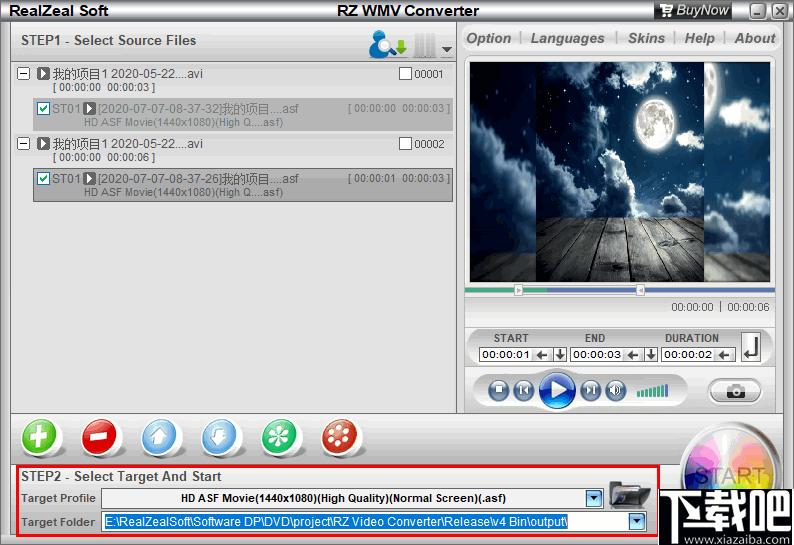Click the return-arrow apply icon beside DURATION
Image resolution: width=794 pixels, height=545 pixels.
(x=751, y=347)
